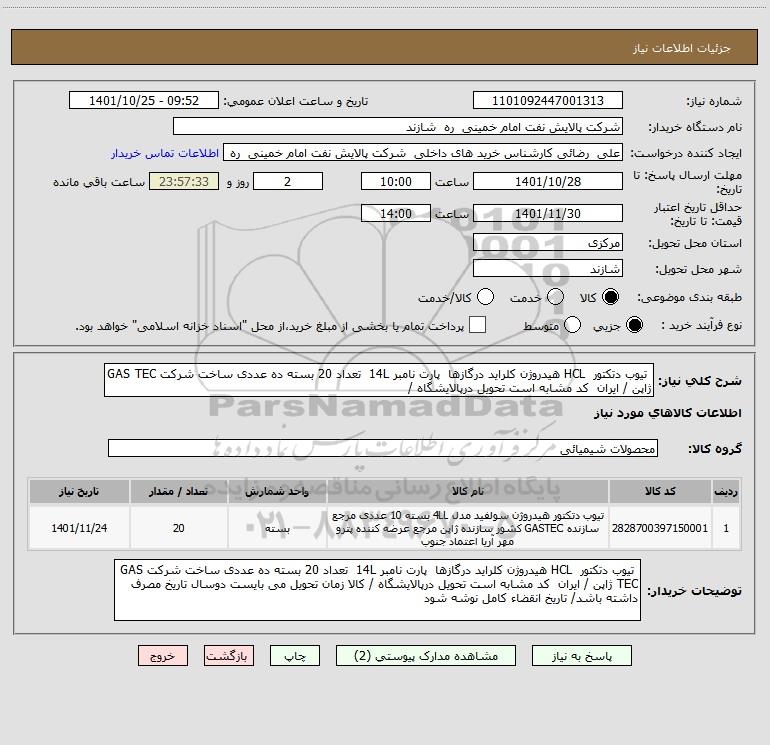Click the price validity date 1401/11/30
The width and height of the screenshot is (770, 745).
548,213
